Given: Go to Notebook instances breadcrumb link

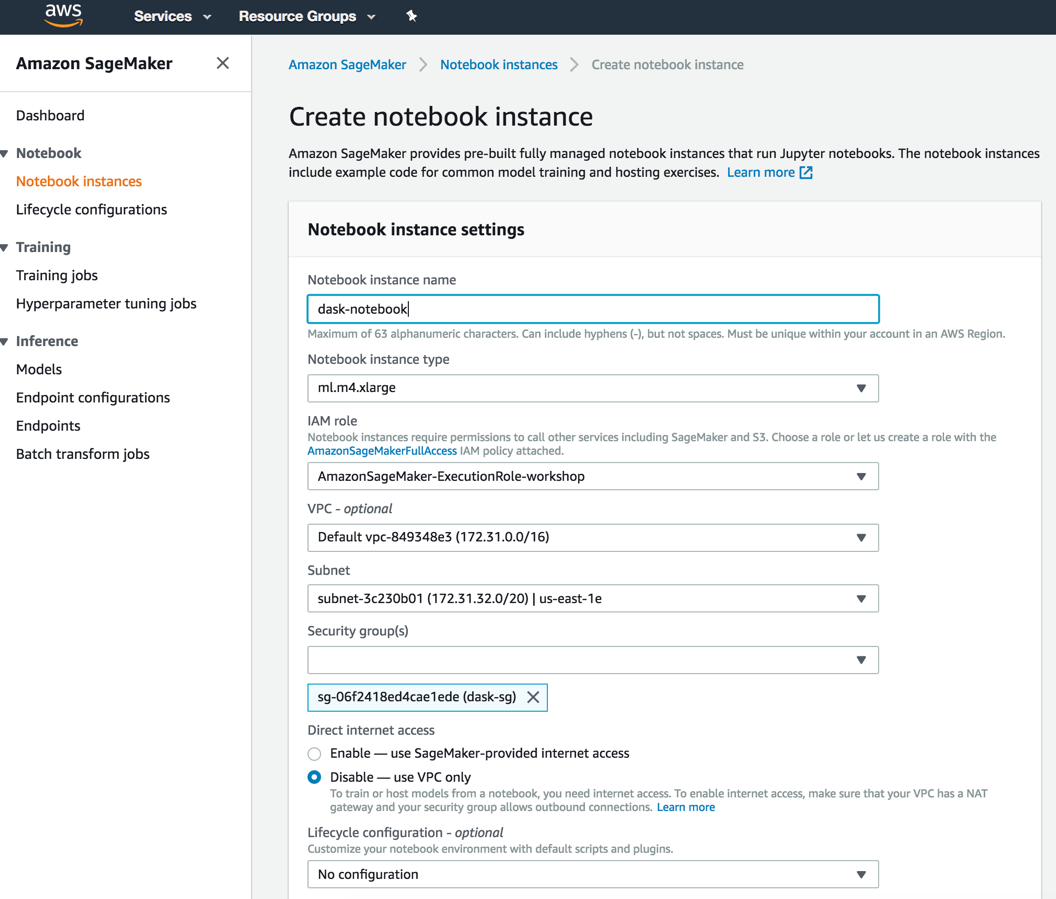Looking at the screenshot, I should 499,65.
